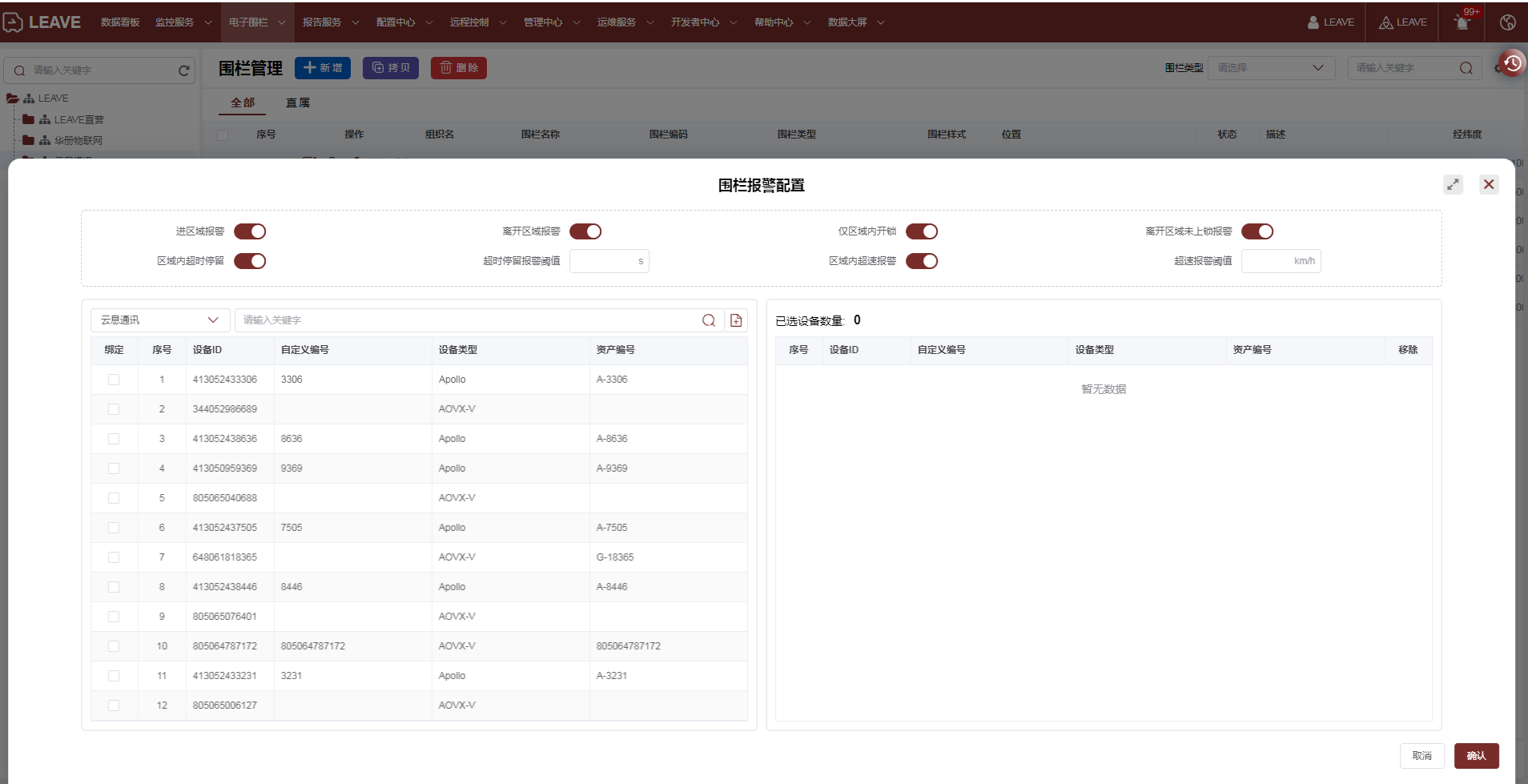1528x784 pixels.
Task: Expand the 运维服务 menu
Action: [x=625, y=22]
